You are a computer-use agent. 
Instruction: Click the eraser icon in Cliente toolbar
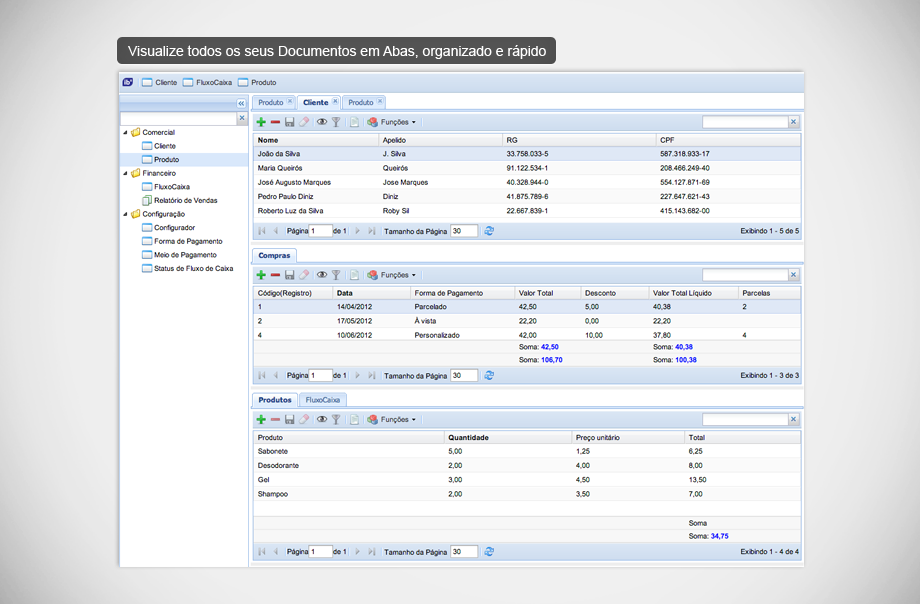tap(304, 122)
